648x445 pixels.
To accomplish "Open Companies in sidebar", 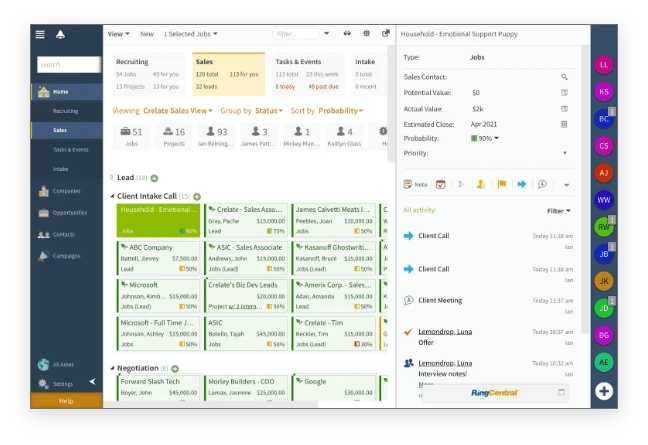I will 67,191.
